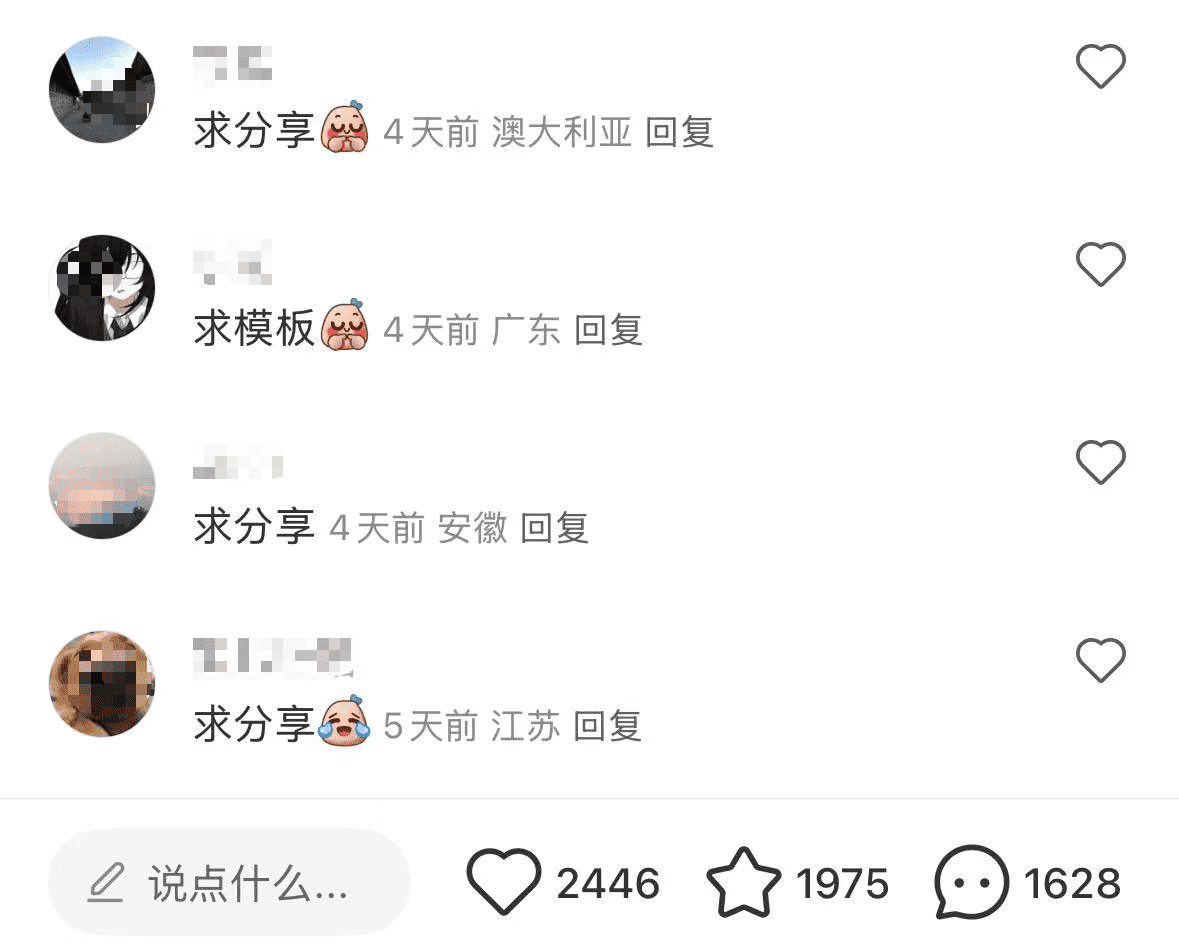Reply to the comment from 澳大利亚
This screenshot has width=1179, height=946.
(680, 132)
